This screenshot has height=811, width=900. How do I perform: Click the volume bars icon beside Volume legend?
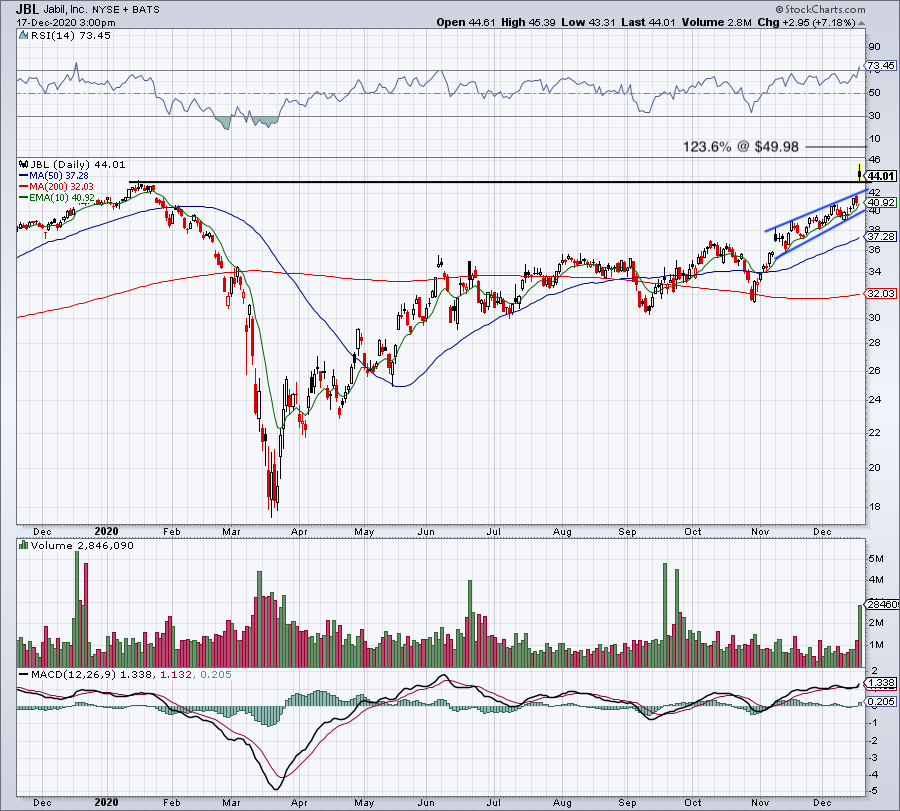pyautogui.click(x=24, y=545)
